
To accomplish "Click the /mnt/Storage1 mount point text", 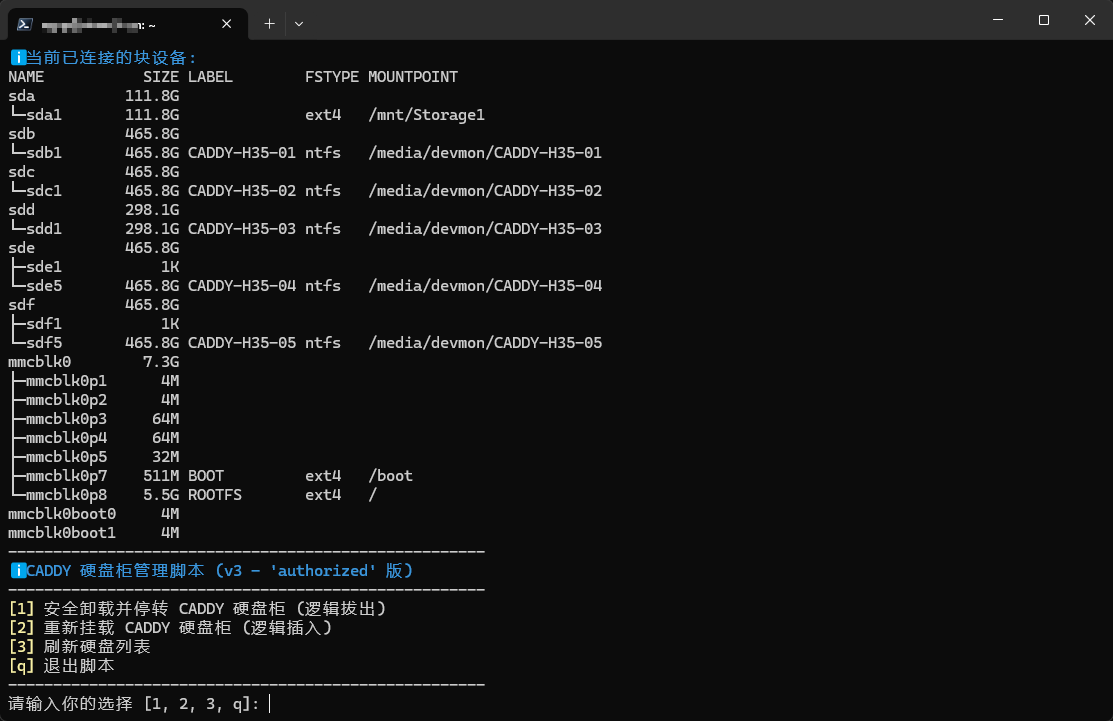I will click(x=426, y=115).
